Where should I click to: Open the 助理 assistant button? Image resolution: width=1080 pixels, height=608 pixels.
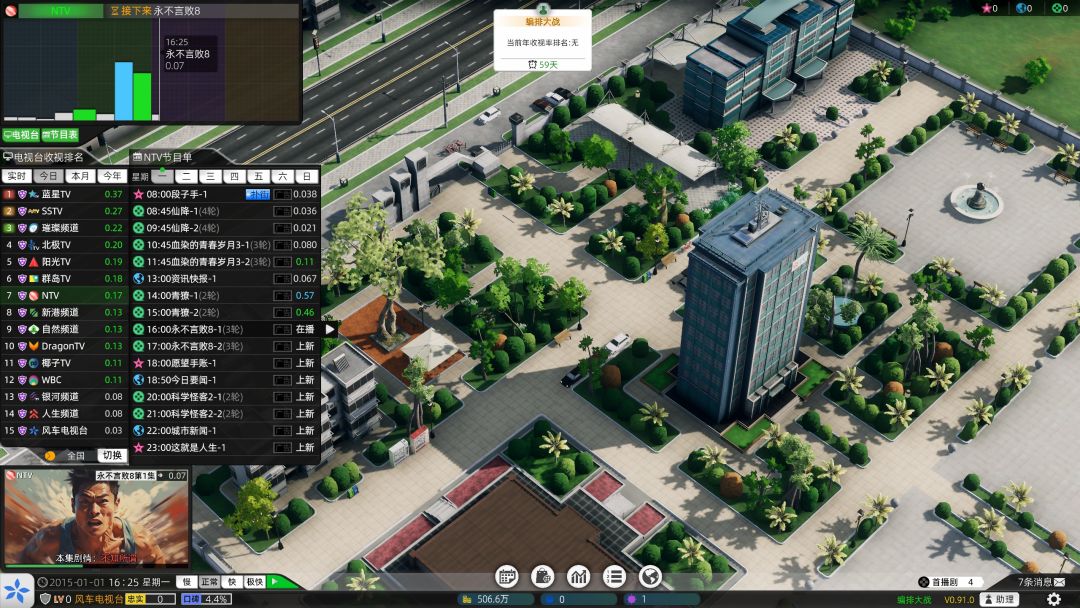tap(998, 599)
